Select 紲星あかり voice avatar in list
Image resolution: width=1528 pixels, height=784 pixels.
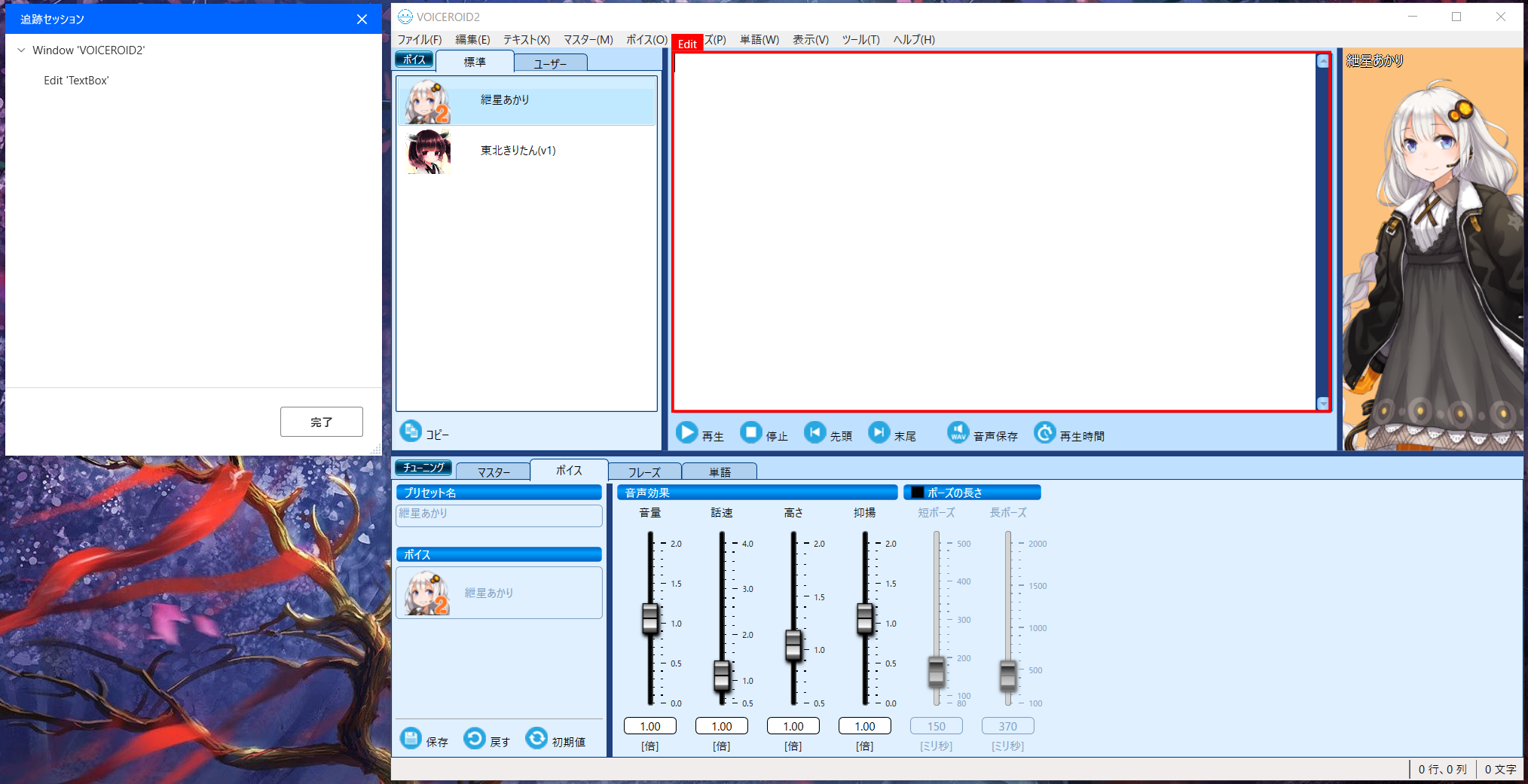(427, 102)
